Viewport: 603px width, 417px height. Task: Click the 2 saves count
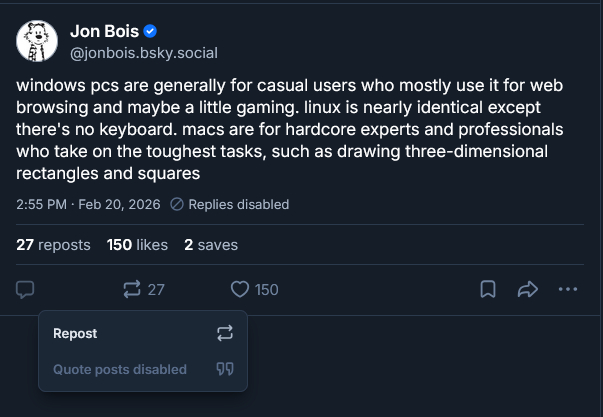pos(210,244)
